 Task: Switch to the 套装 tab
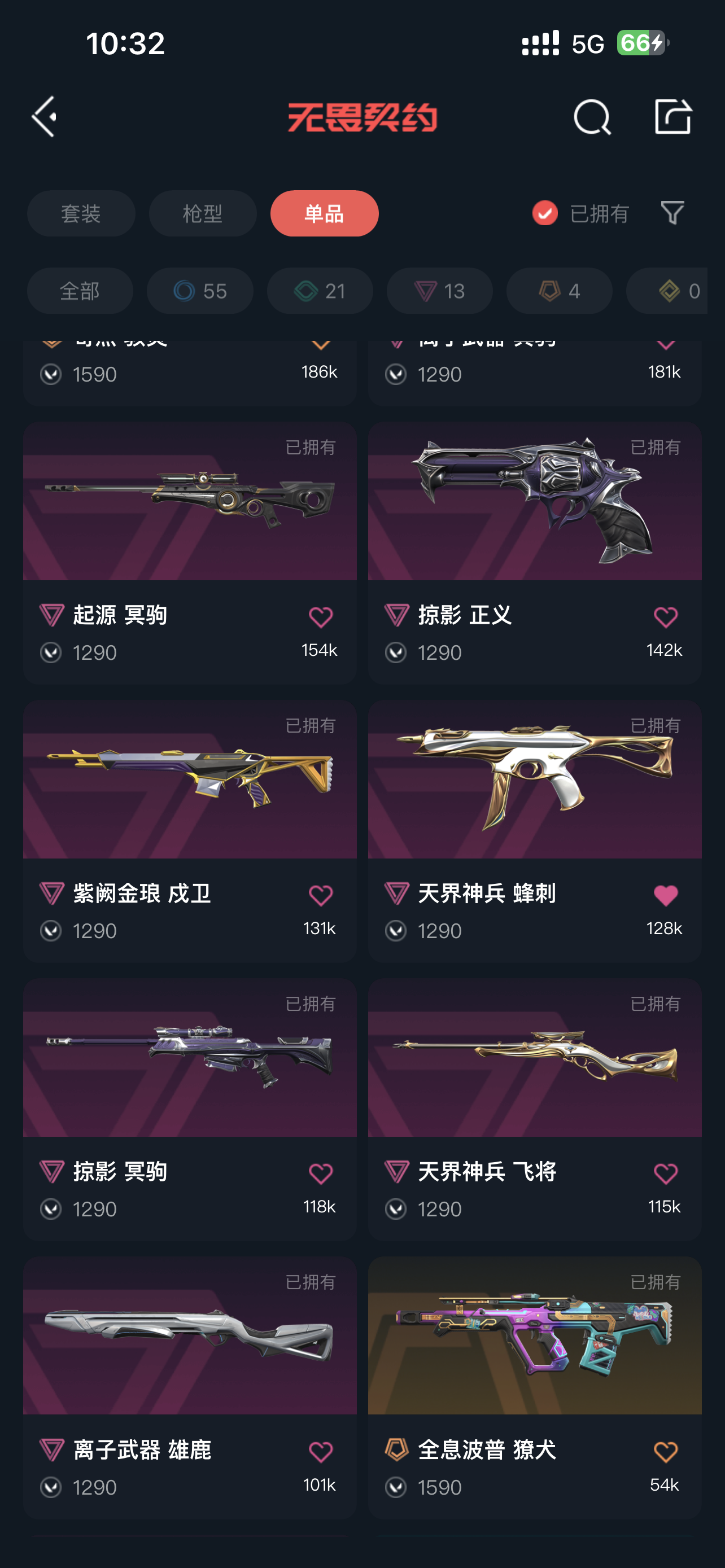[81, 213]
